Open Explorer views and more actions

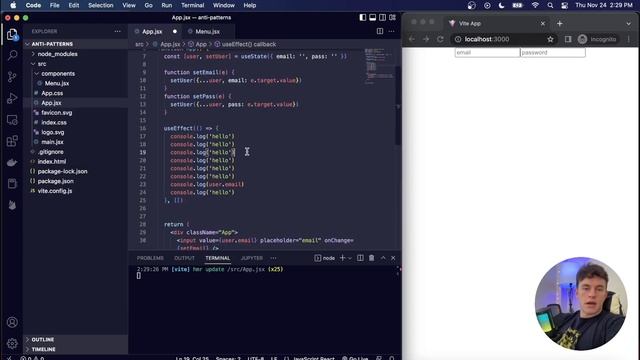tap(118, 31)
